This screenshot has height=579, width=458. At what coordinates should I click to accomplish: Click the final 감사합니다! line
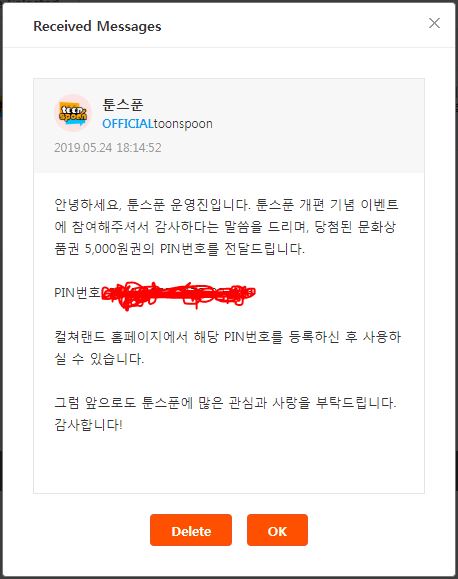point(88,425)
